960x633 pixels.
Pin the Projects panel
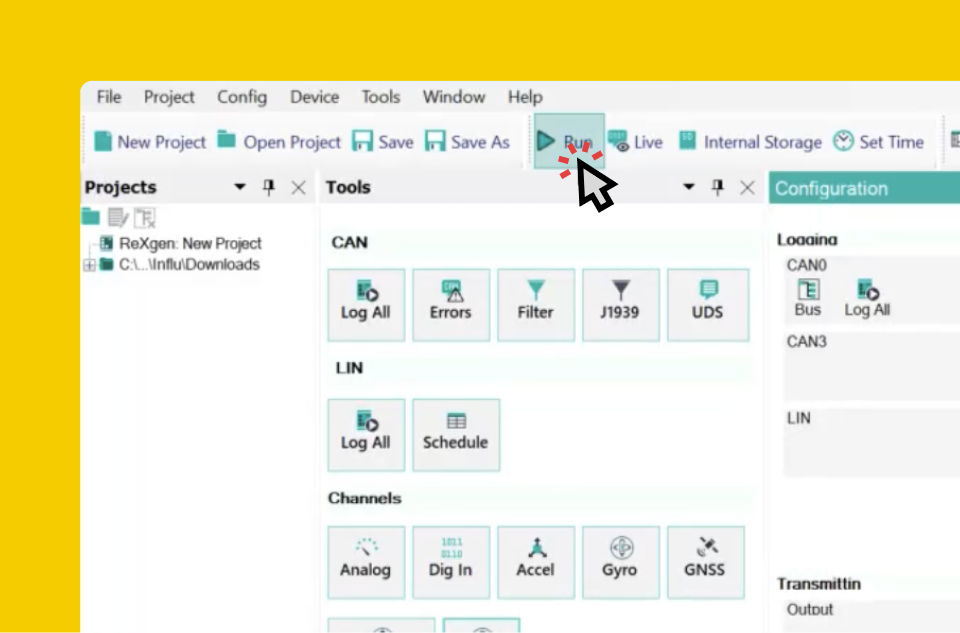[x=269, y=187]
